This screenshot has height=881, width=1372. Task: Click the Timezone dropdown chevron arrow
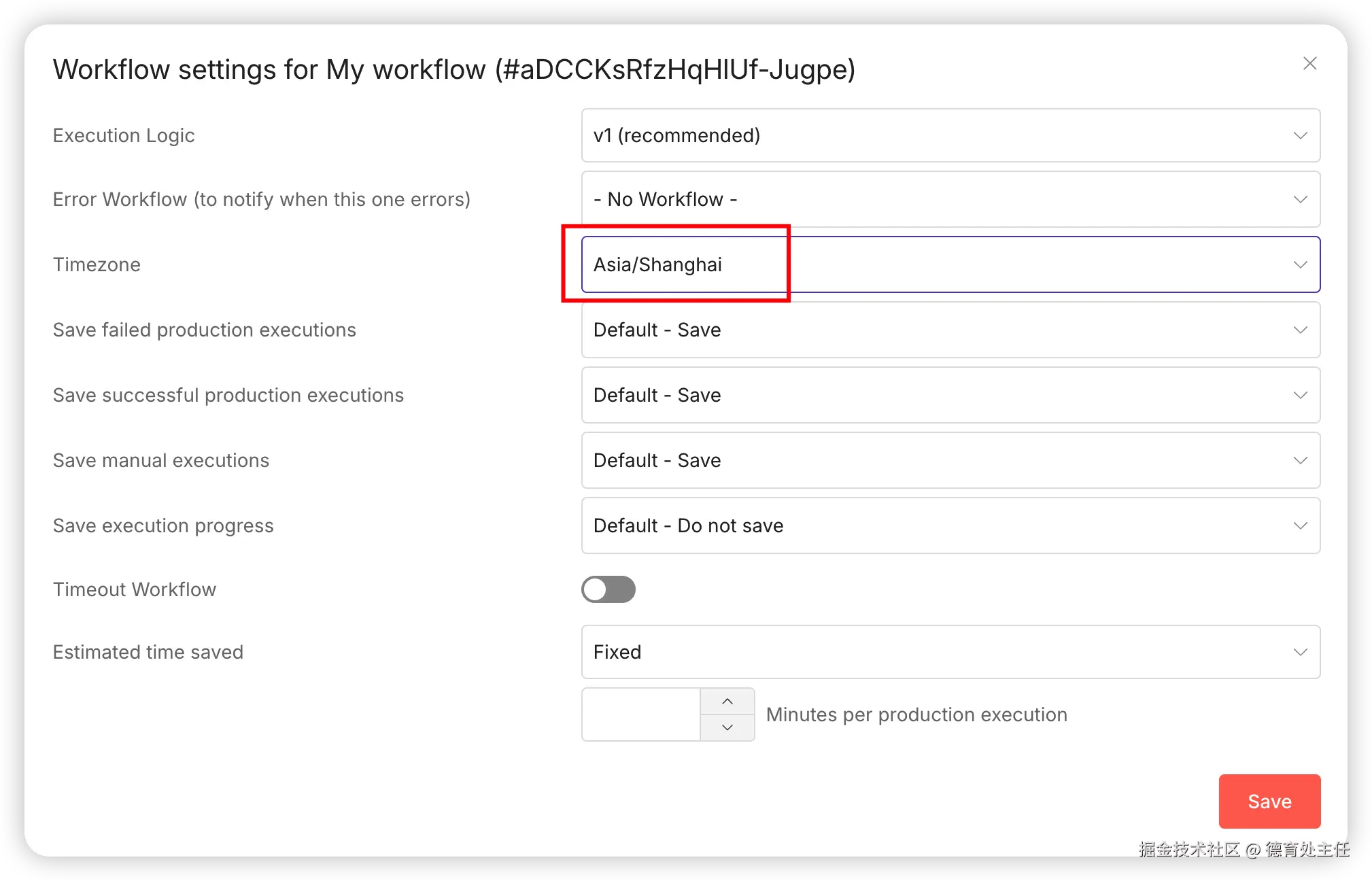[1300, 264]
